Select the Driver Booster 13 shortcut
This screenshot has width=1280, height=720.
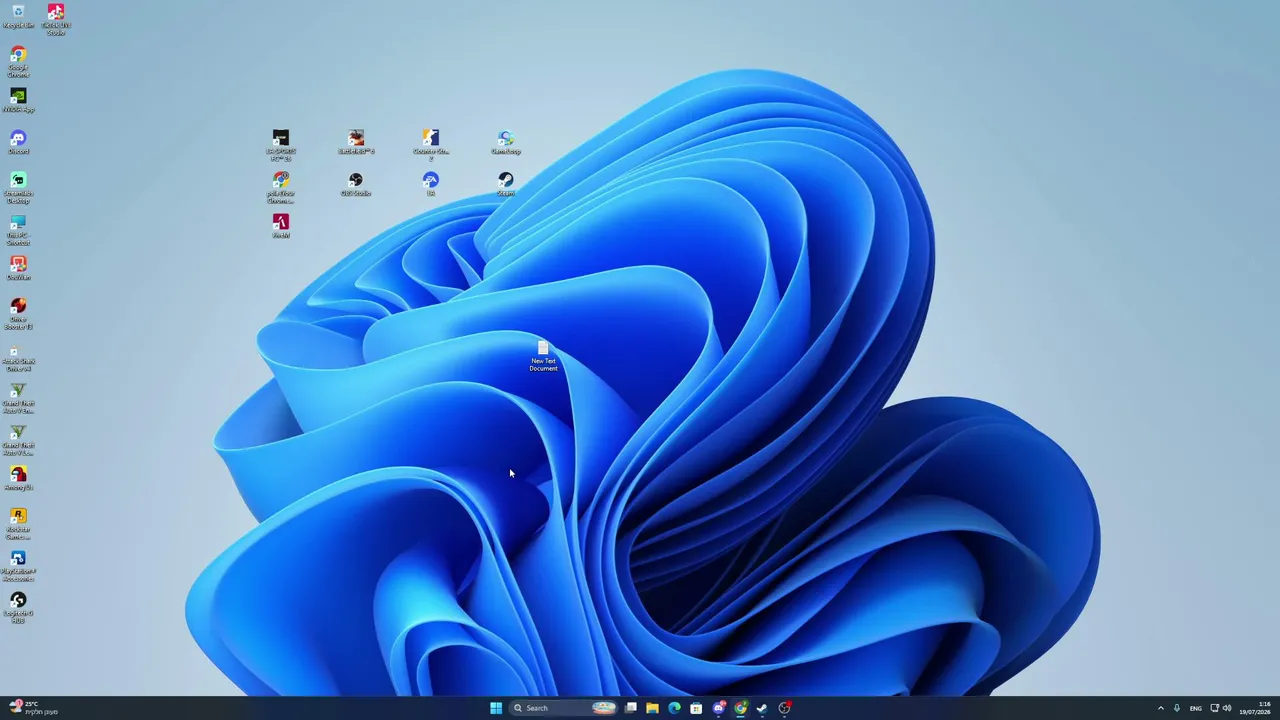click(x=18, y=313)
